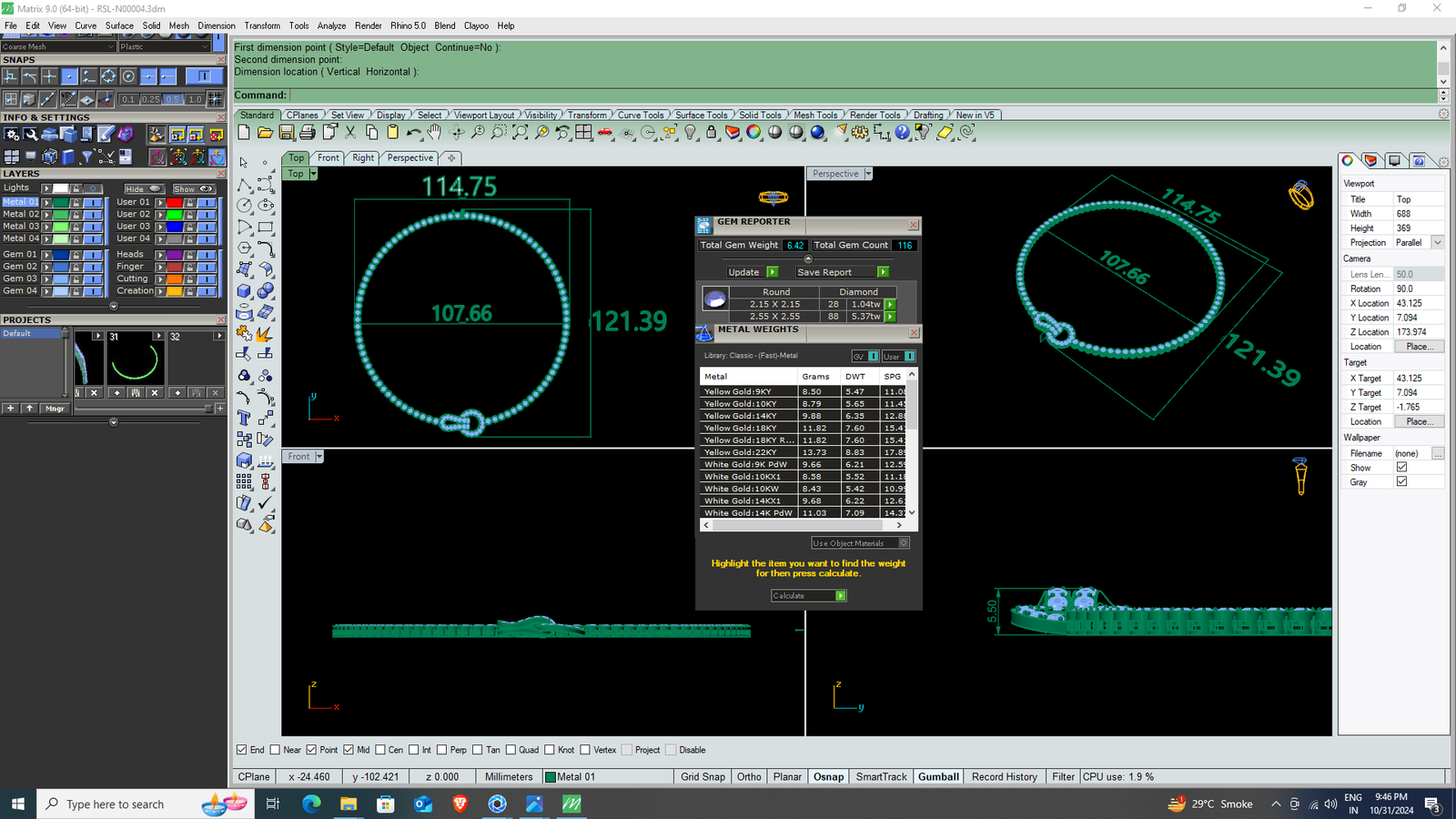The image size is (1456, 819).
Task: Switch to the Right viewport tab
Action: click(363, 158)
